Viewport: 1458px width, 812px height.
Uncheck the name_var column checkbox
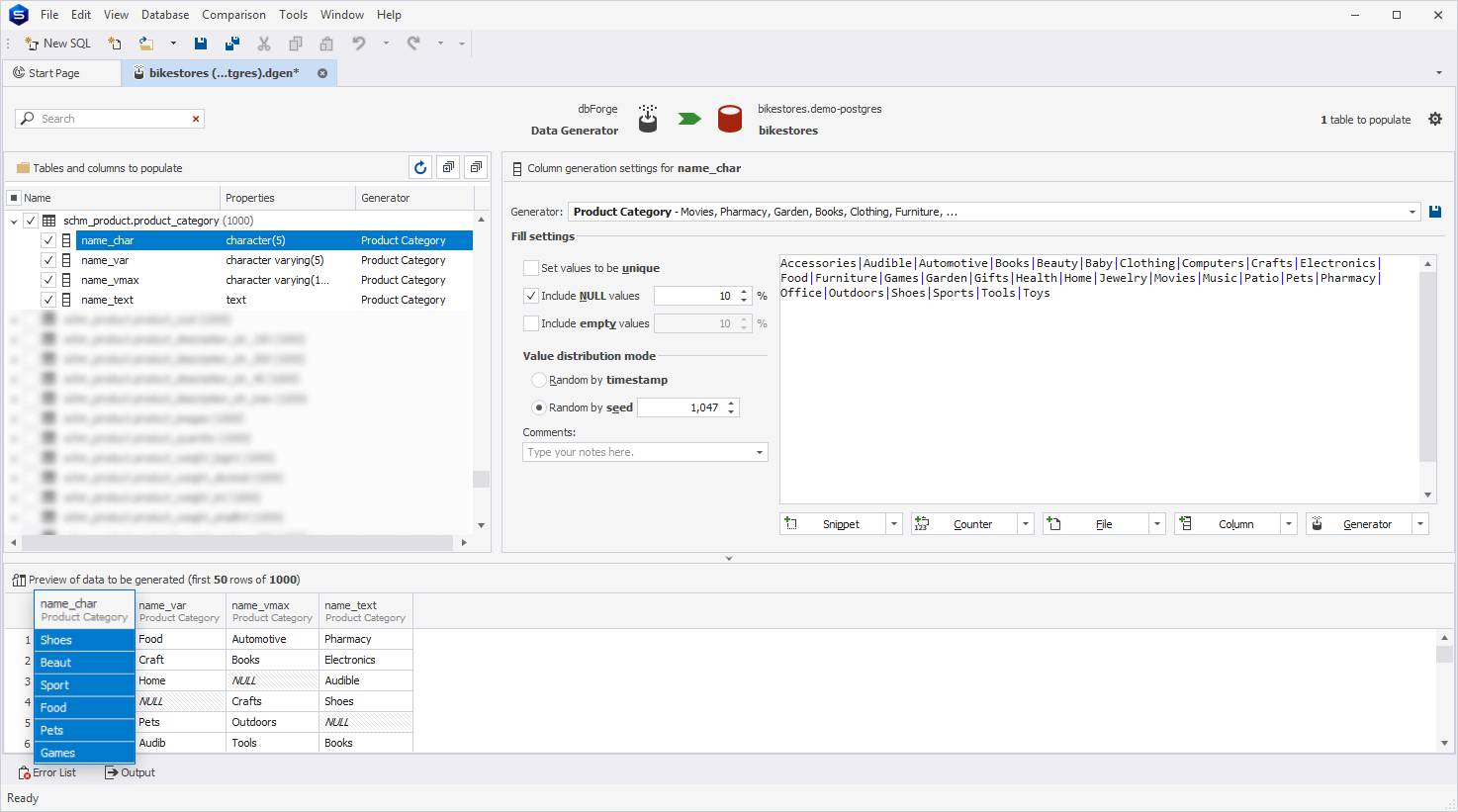pyautogui.click(x=47, y=260)
